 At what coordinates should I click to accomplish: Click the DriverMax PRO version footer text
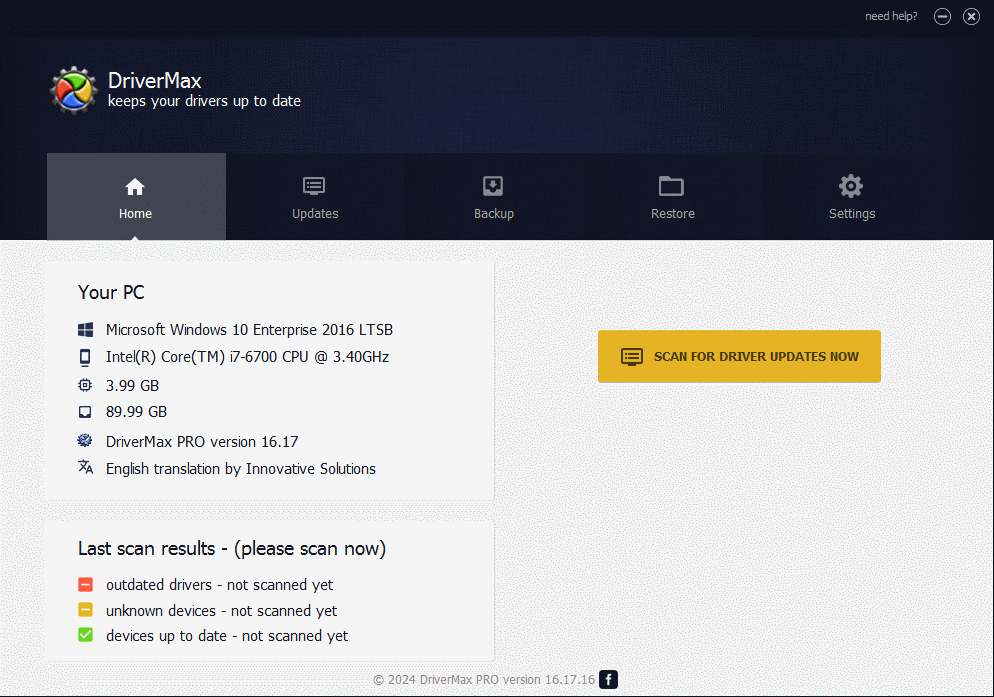coord(484,680)
